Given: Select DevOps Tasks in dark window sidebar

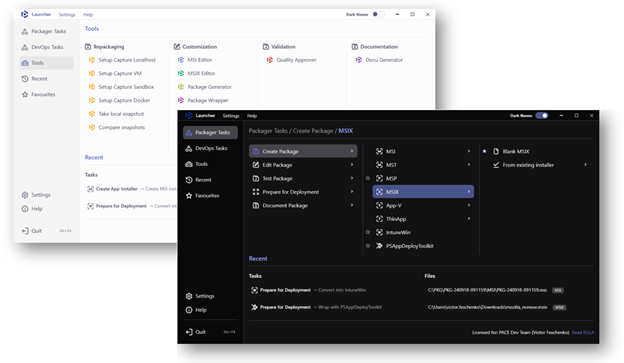Looking at the screenshot, I should [x=210, y=148].
